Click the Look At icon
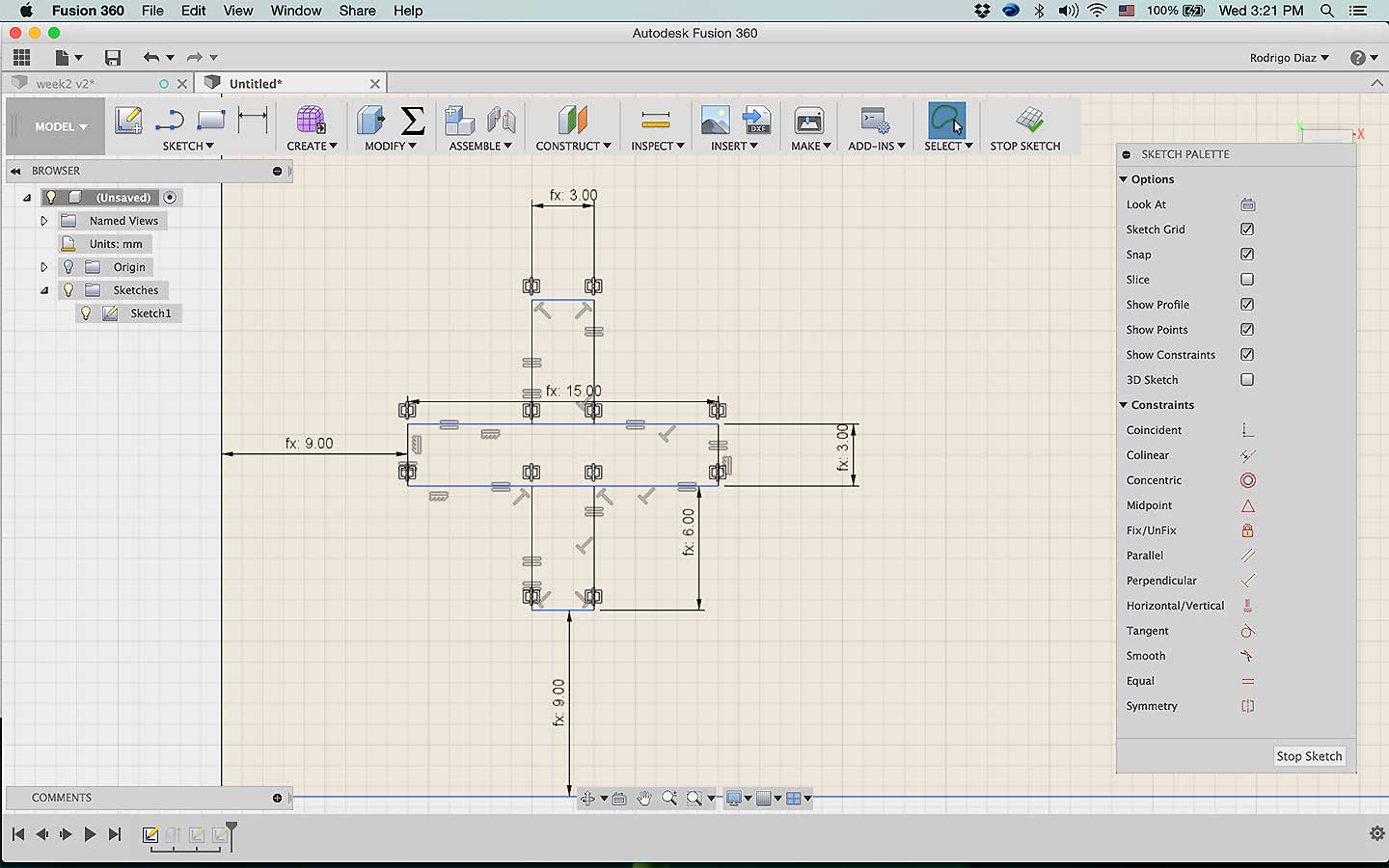Viewport: 1389px width, 868px height. [x=1247, y=204]
